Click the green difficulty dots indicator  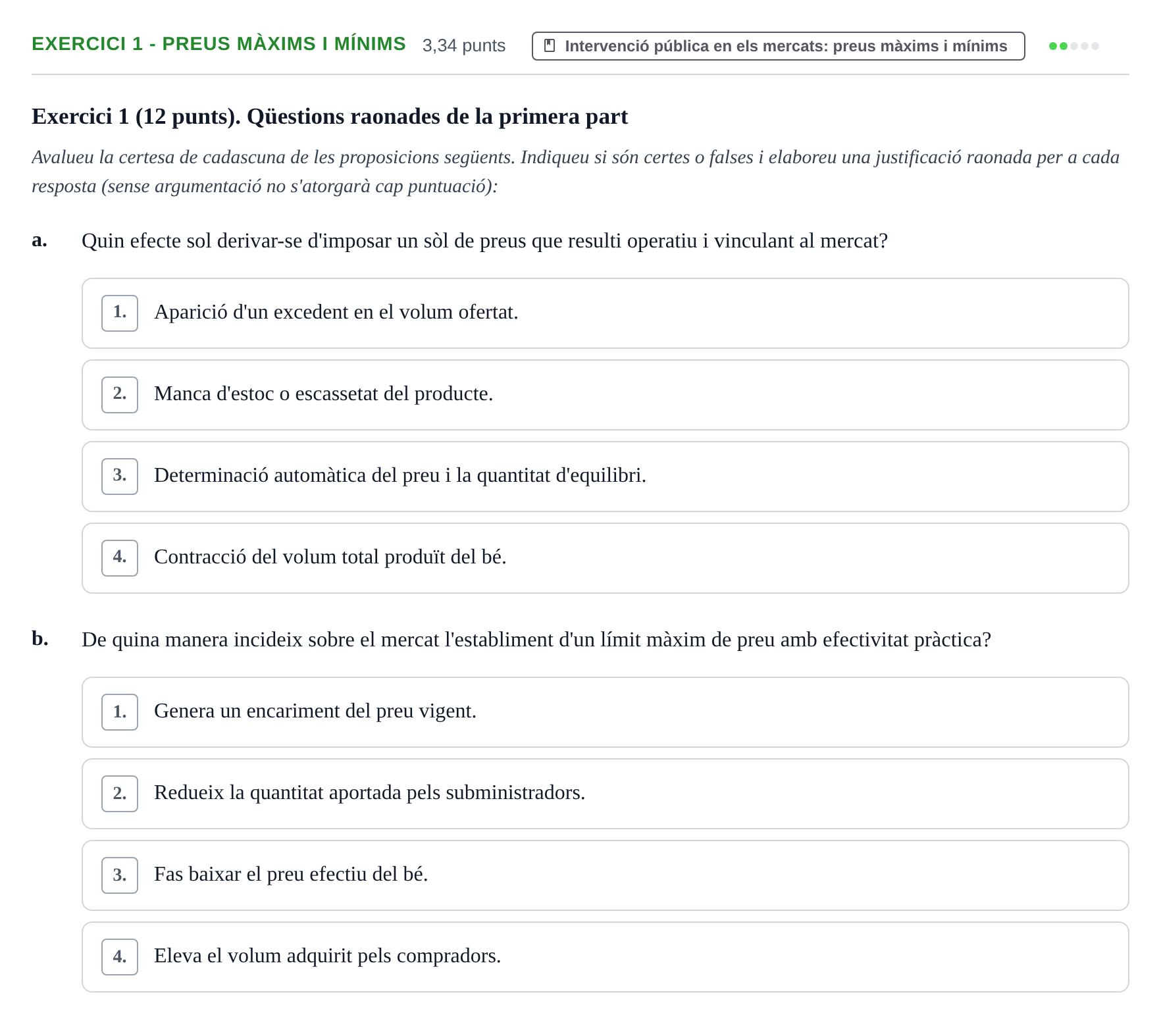click(x=1073, y=46)
